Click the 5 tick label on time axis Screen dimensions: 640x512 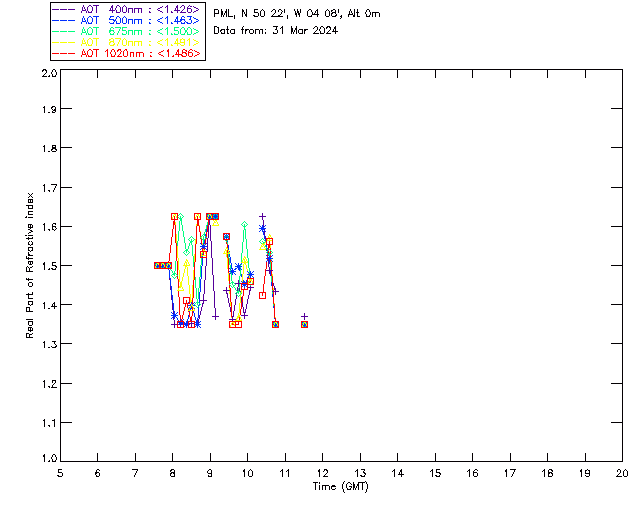tap(60, 472)
